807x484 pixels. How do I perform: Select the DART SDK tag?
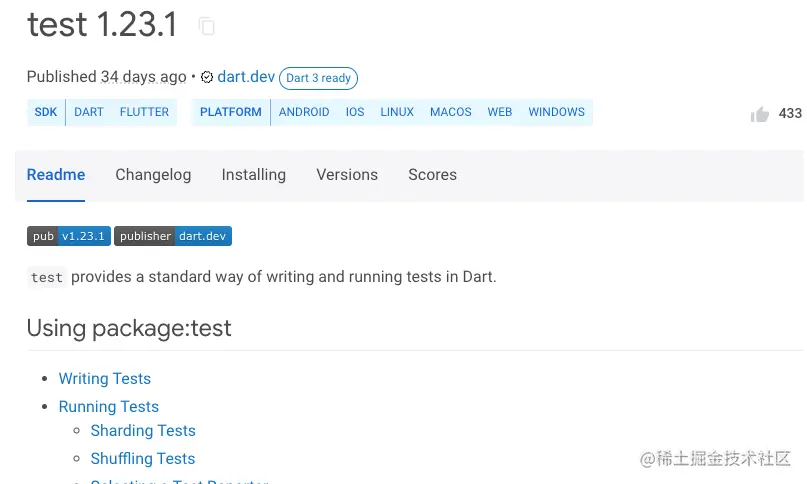[x=89, y=112]
